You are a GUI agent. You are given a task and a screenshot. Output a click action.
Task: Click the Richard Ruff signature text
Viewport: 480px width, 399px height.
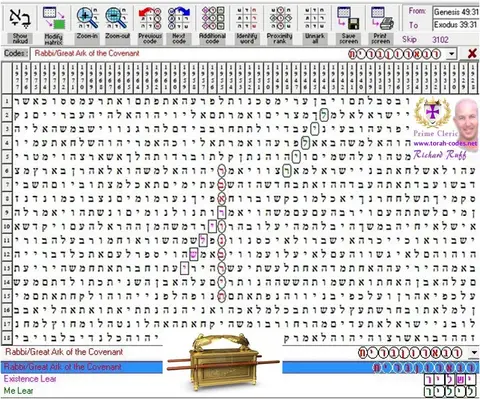pos(439,155)
